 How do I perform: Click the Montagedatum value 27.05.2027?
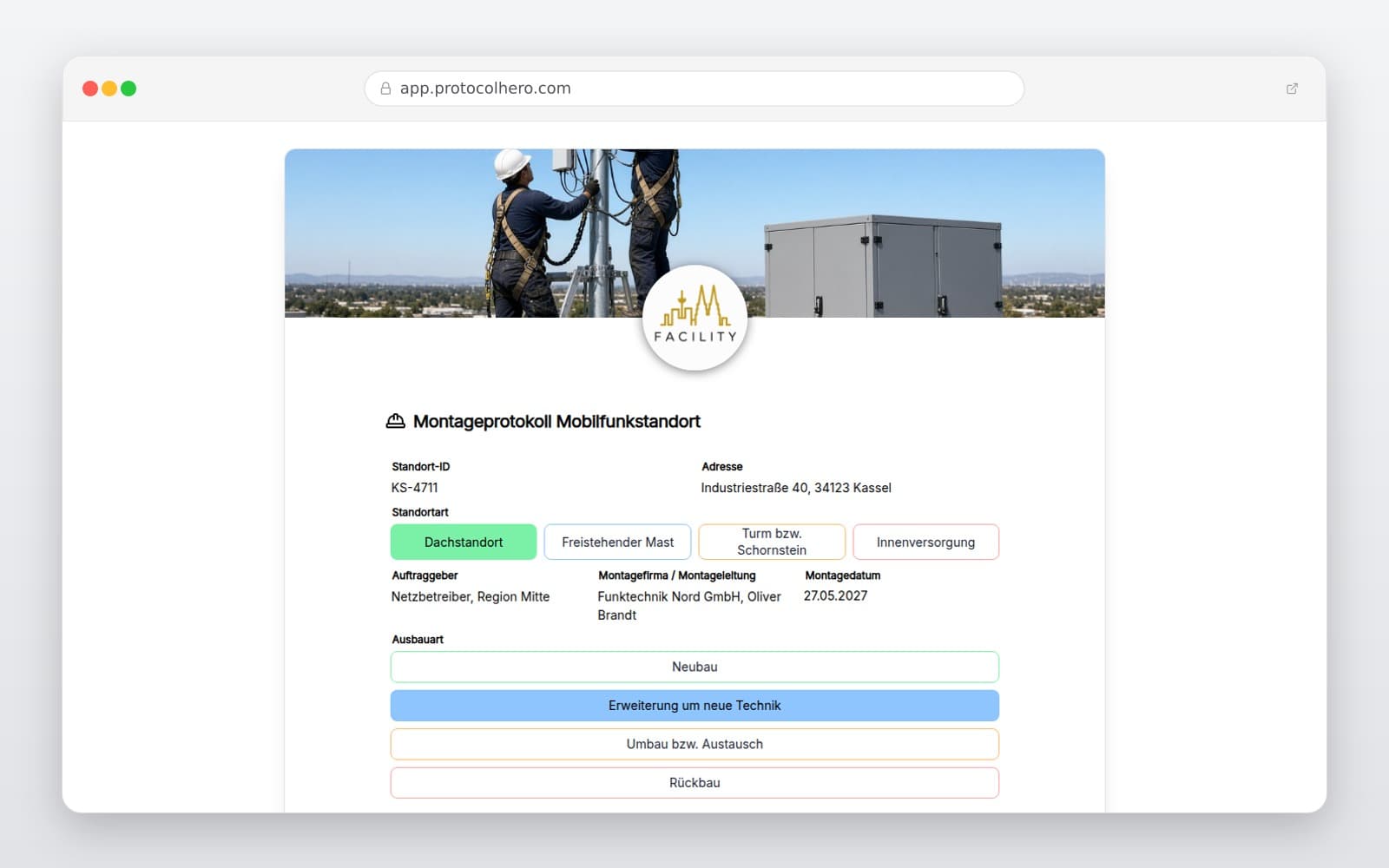coord(835,595)
